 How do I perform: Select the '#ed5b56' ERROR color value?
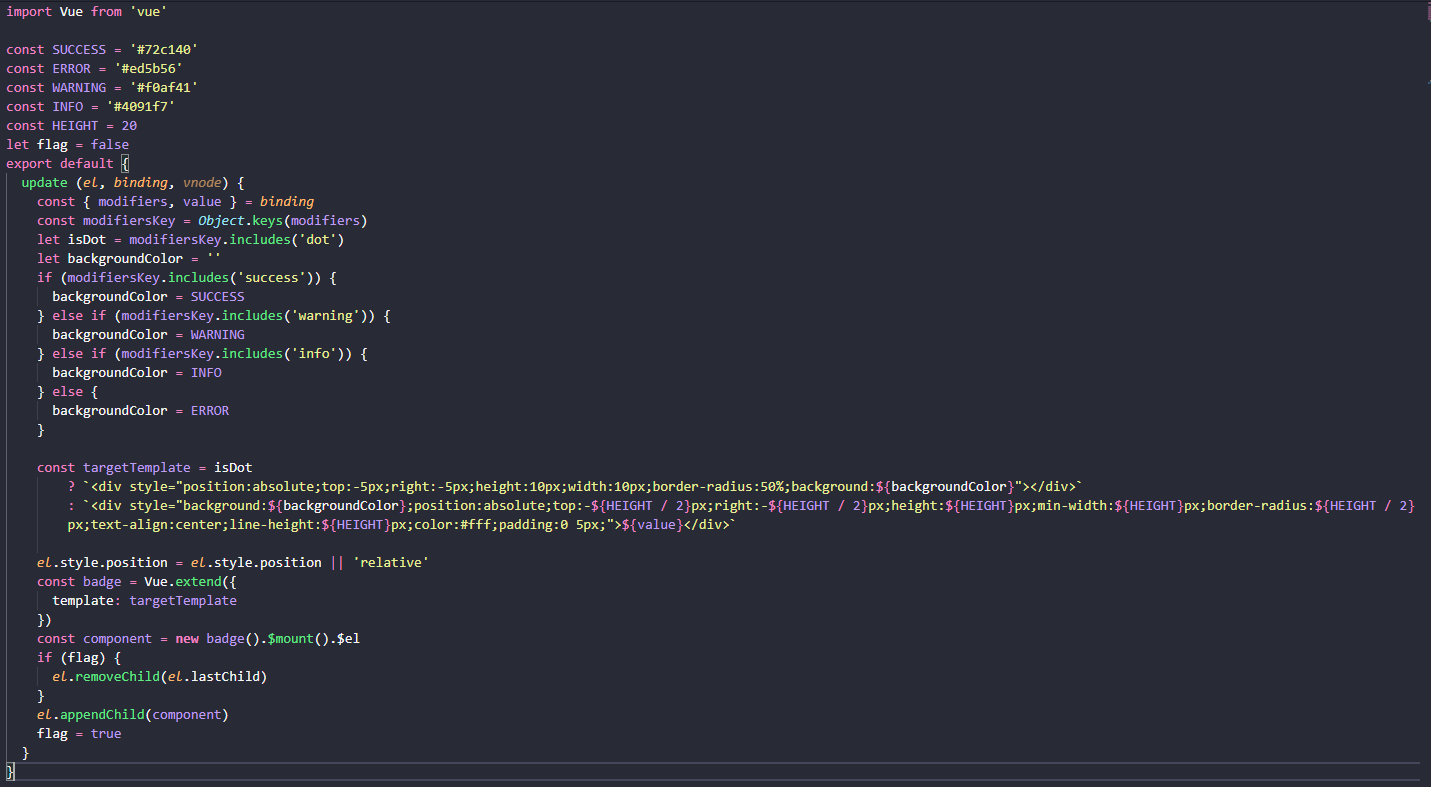148,68
